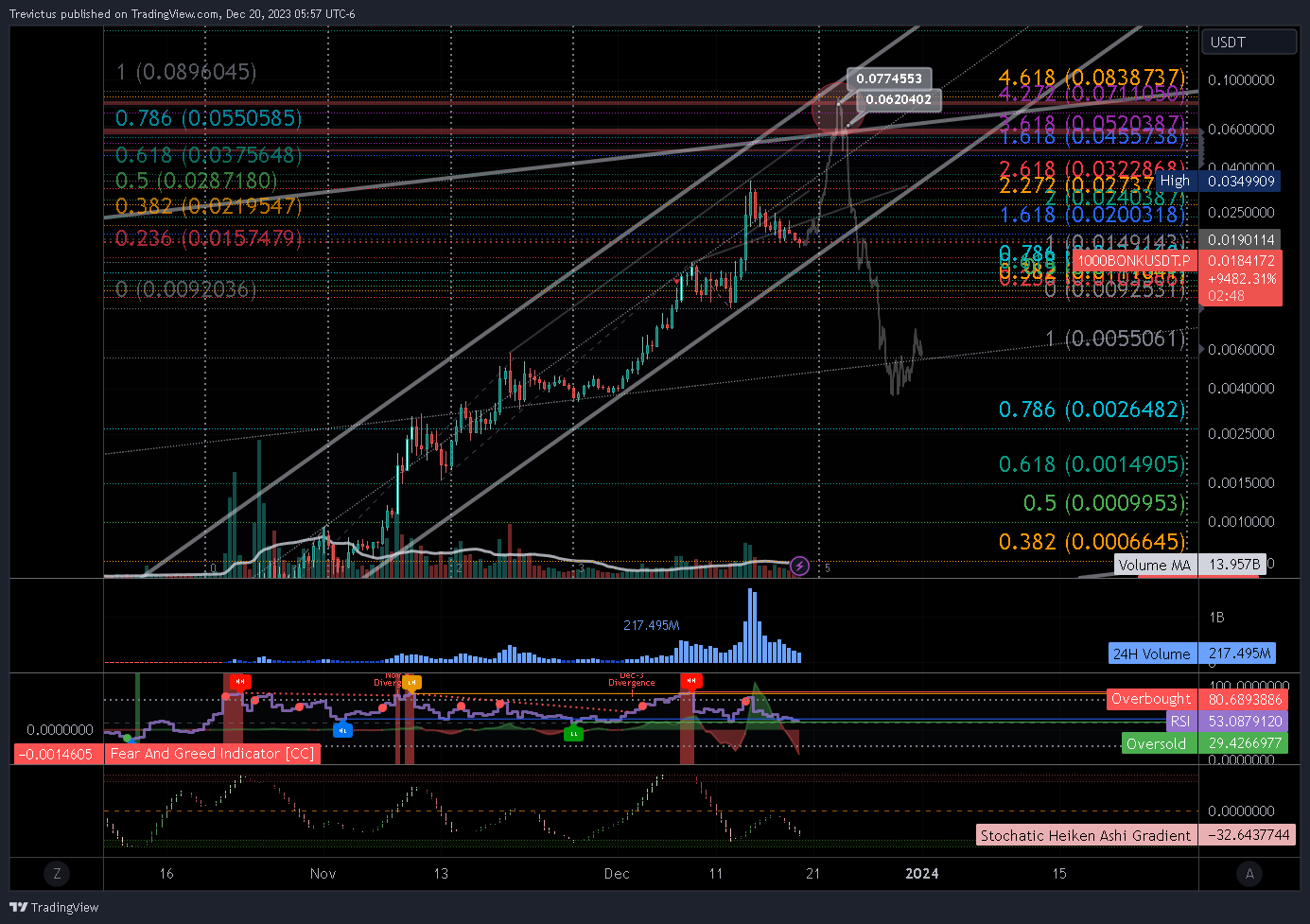Click the 0.1000000 price axis label
The width and height of the screenshot is (1310, 924).
tap(1241, 80)
